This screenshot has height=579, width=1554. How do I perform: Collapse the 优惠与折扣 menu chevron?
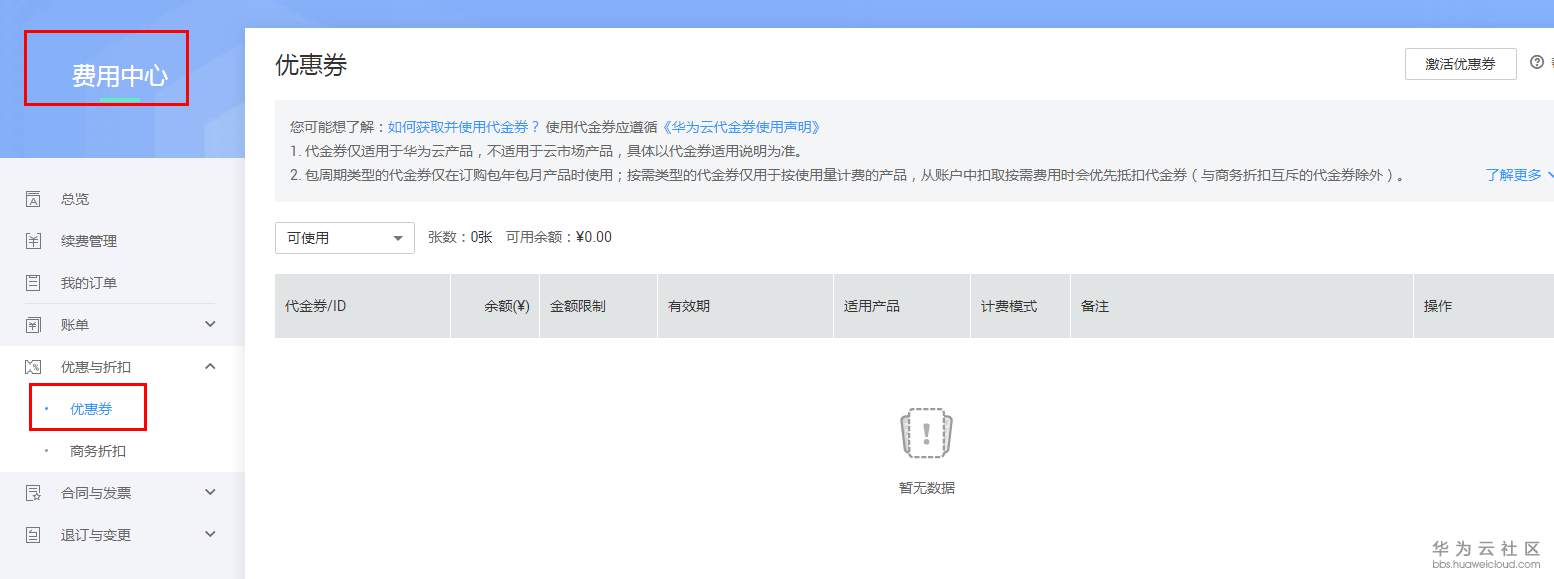pyautogui.click(x=210, y=366)
